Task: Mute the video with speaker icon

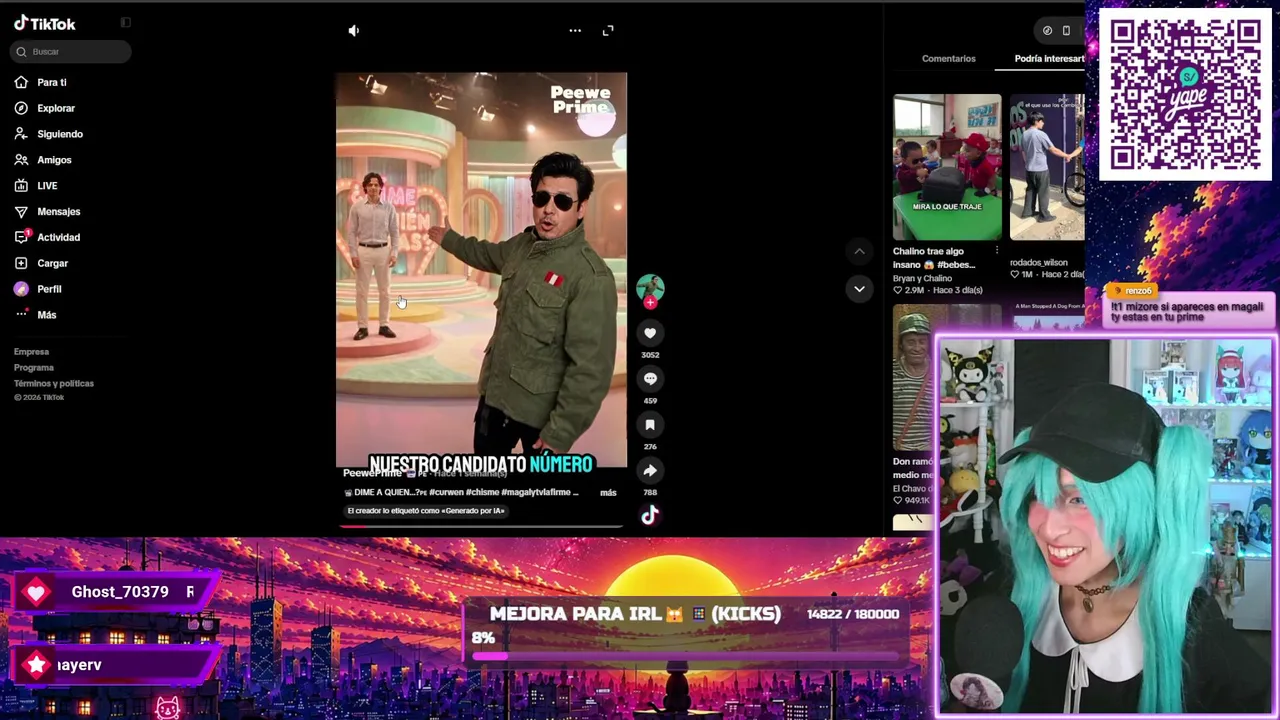Action: [x=353, y=31]
